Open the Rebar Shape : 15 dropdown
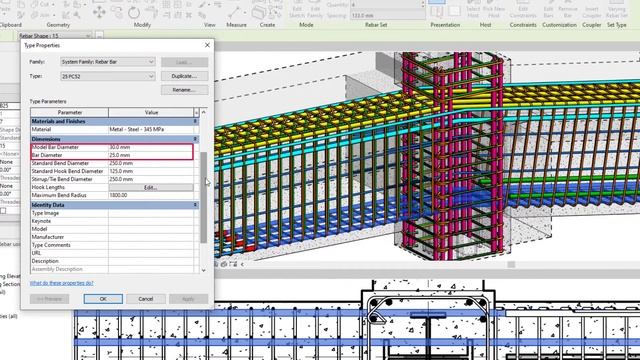 (55, 36)
